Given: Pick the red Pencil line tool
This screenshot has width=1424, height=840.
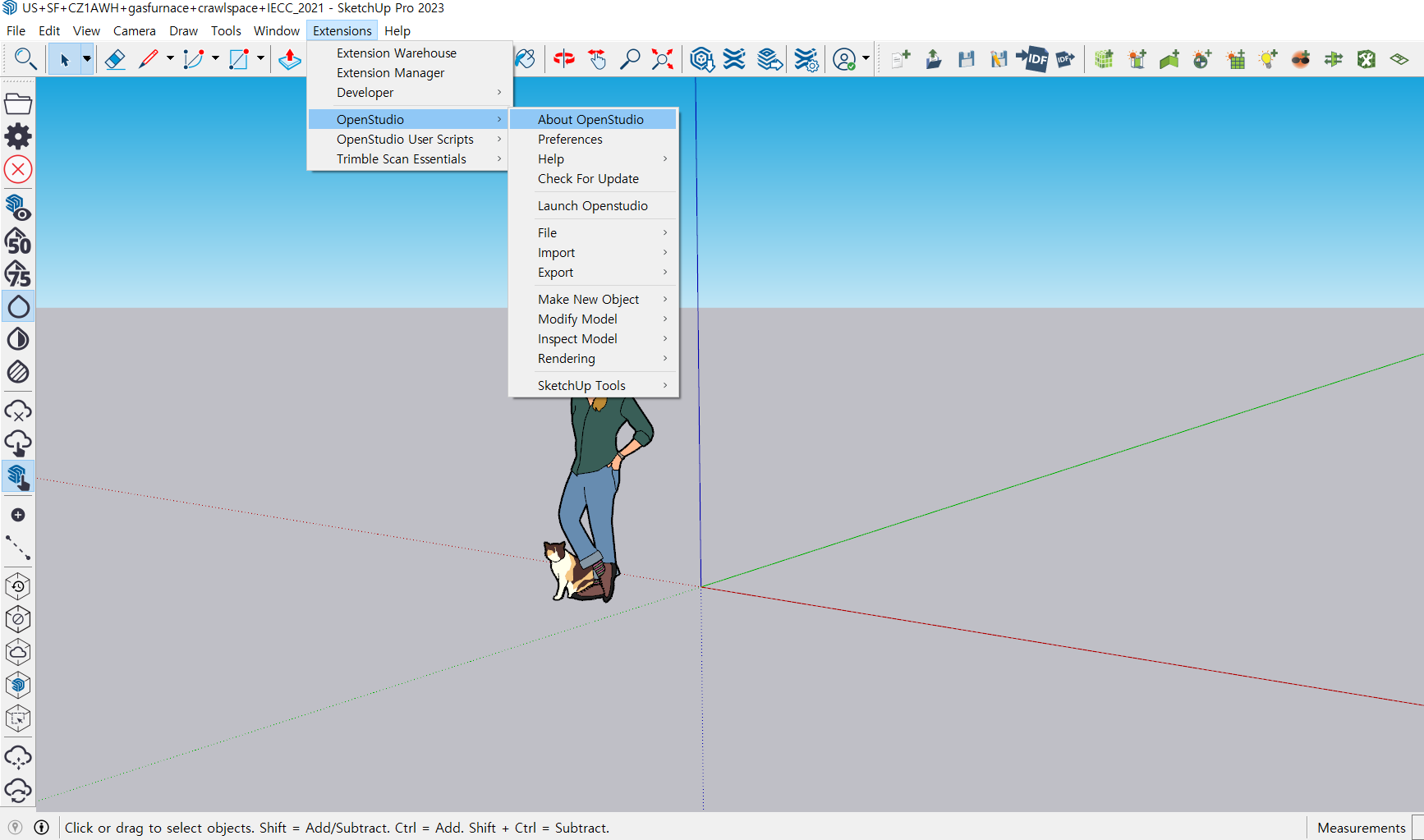Looking at the screenshot, I should [x=149, y=59].
